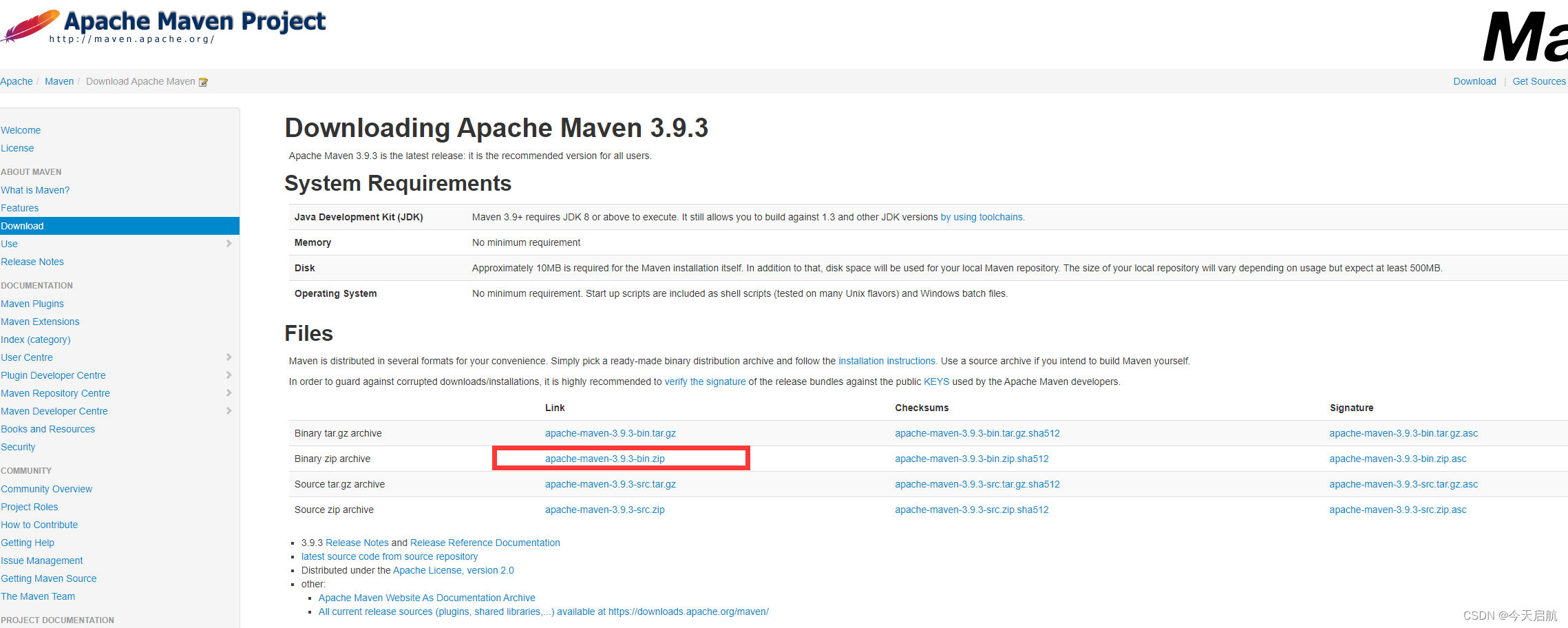Expand the Maven Repository Centre chevron
Image resolution: width=1568 pixels, height=628 pixels.
(229, 393)
